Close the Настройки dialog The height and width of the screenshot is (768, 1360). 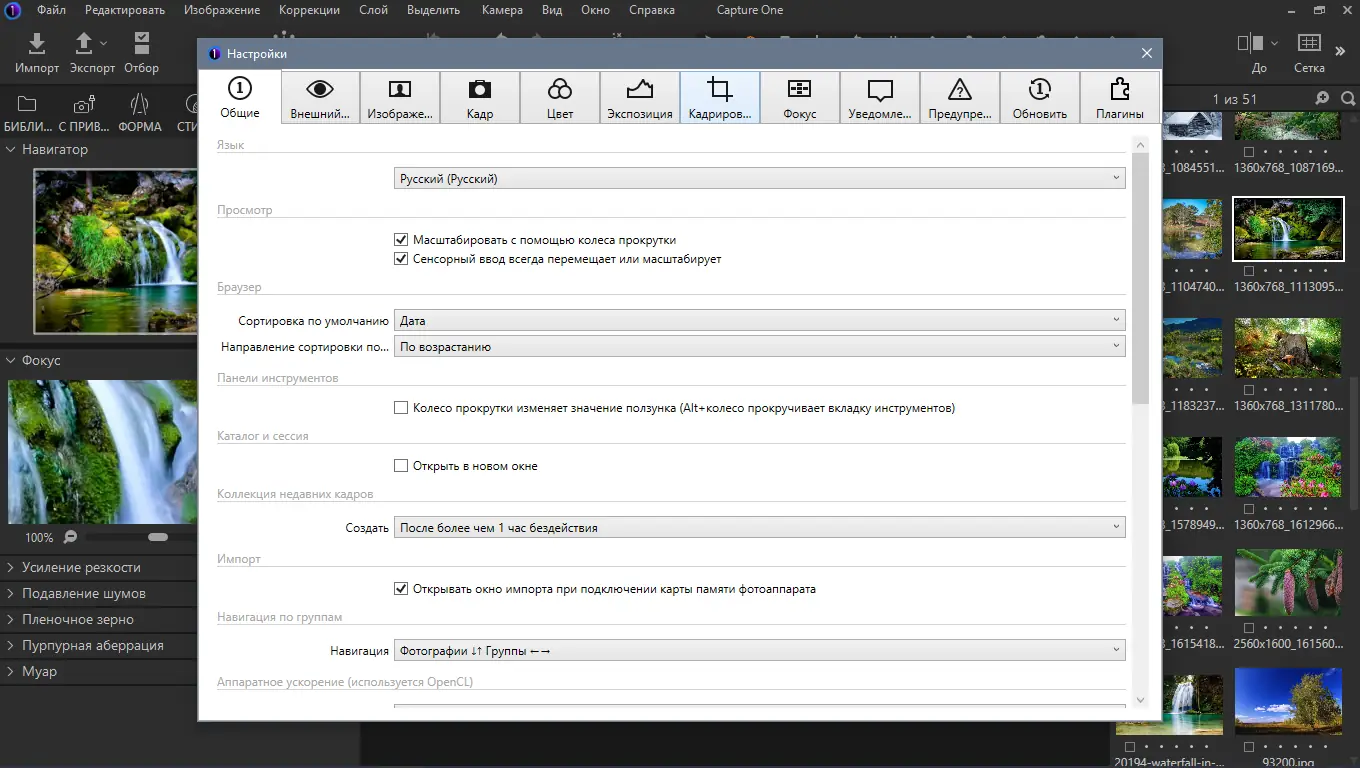[1147, 53]
